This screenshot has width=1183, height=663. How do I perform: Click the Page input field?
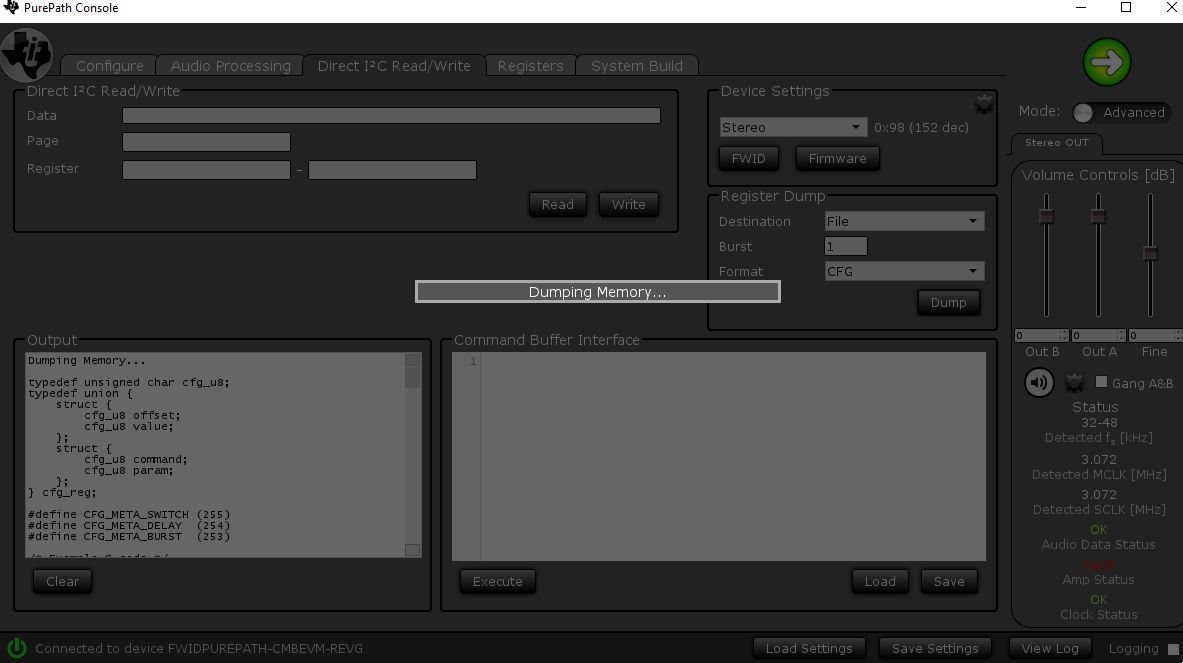[x=207, y=142]
